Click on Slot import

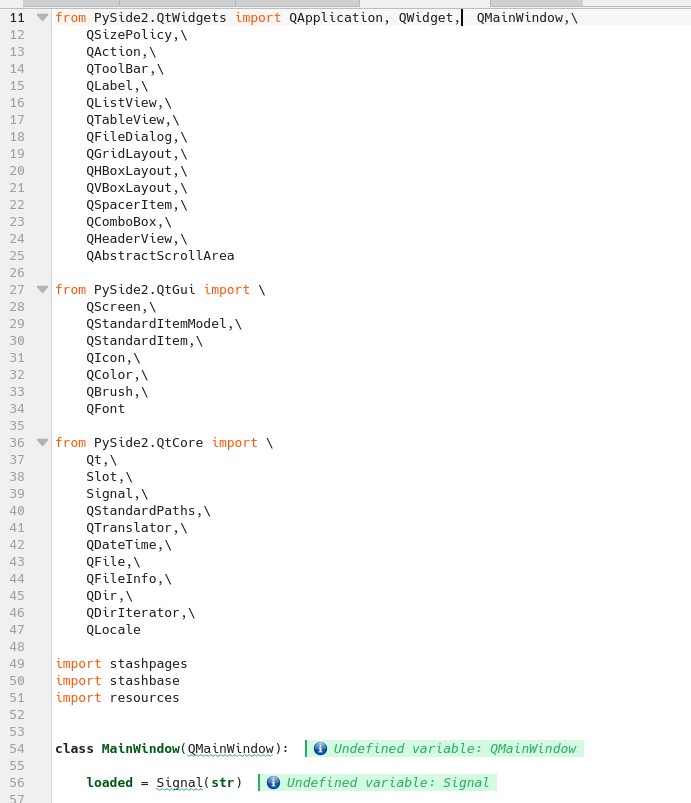102,477
